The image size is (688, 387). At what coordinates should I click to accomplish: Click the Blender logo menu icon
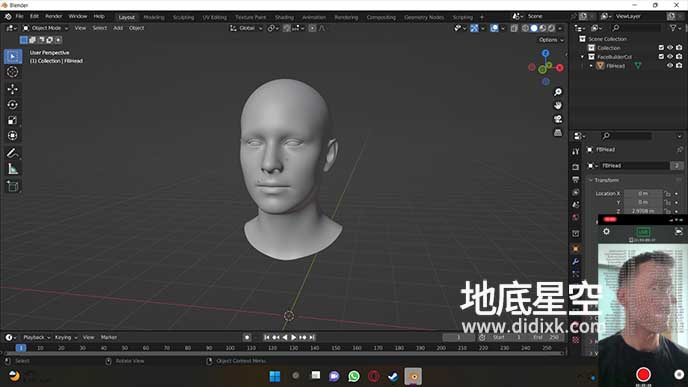pyautogui.click(x=8, y=17)
